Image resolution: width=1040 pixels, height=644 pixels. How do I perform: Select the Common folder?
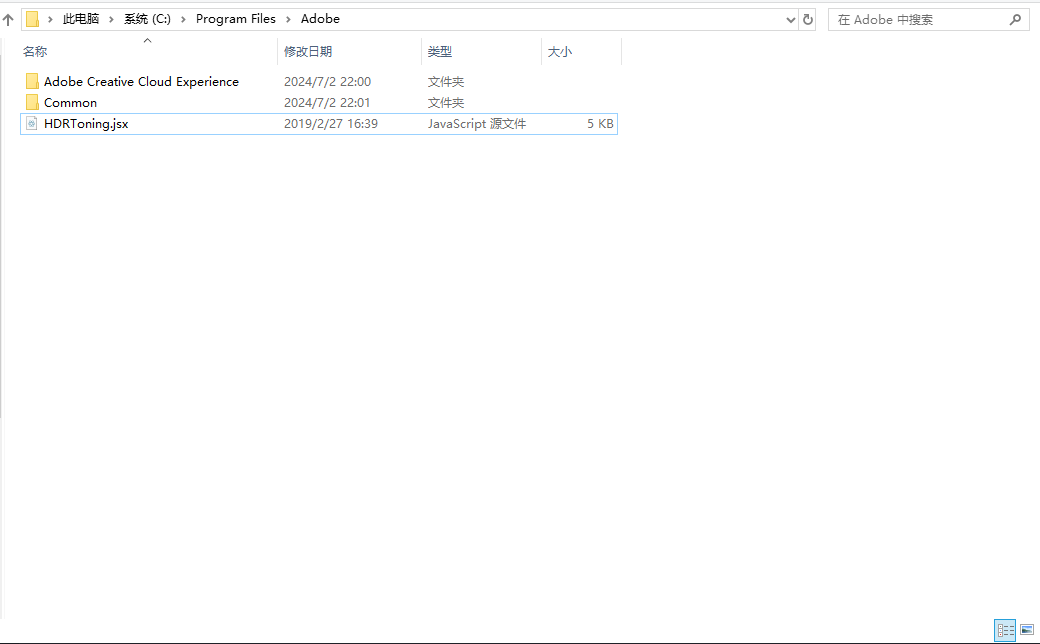point(70,103)
